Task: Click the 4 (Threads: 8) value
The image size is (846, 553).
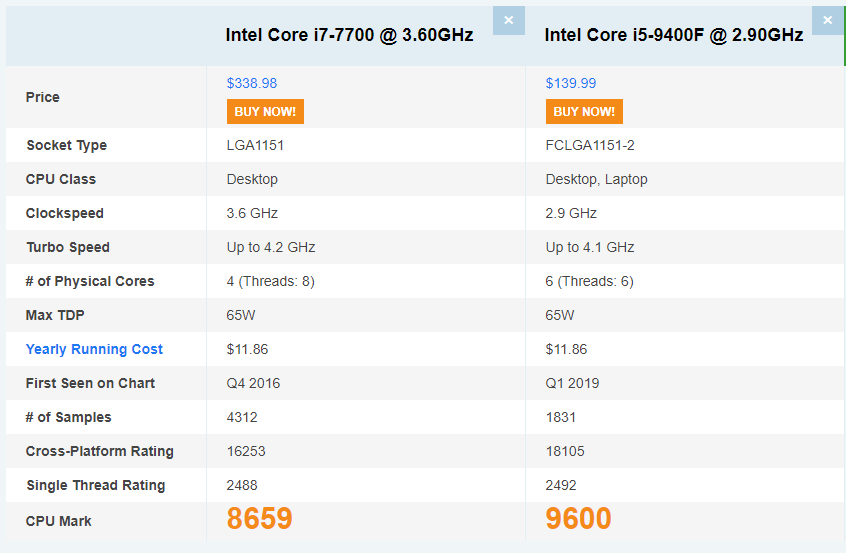Action: (x=271, y=282)
